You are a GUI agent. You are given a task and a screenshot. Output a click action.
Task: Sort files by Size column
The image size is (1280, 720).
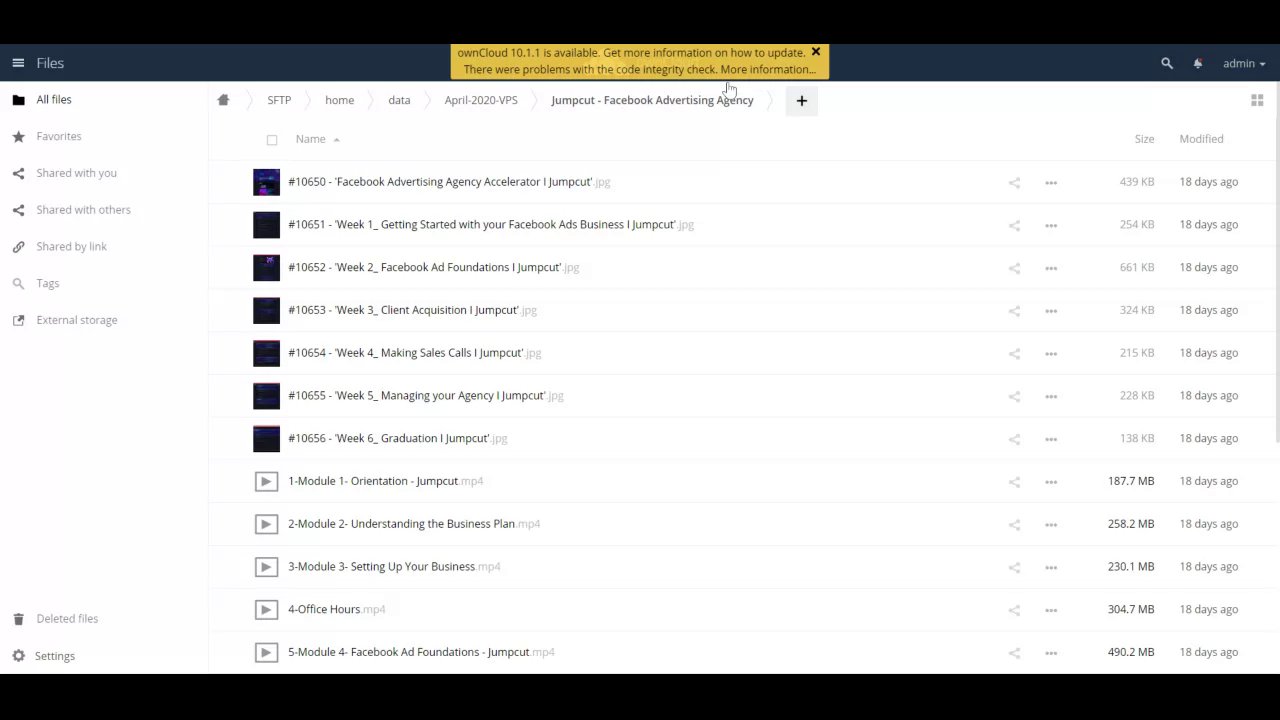(1144, 139)
